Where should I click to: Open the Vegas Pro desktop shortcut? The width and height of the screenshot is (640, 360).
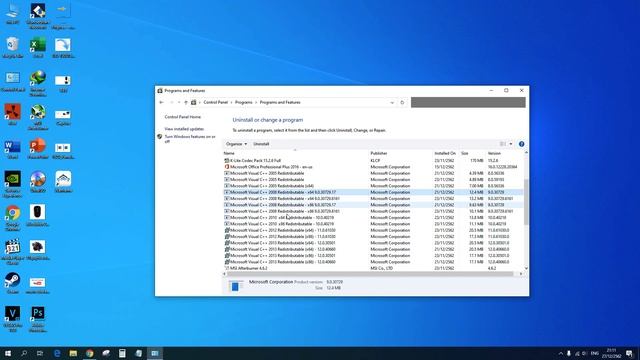point(13,318)
